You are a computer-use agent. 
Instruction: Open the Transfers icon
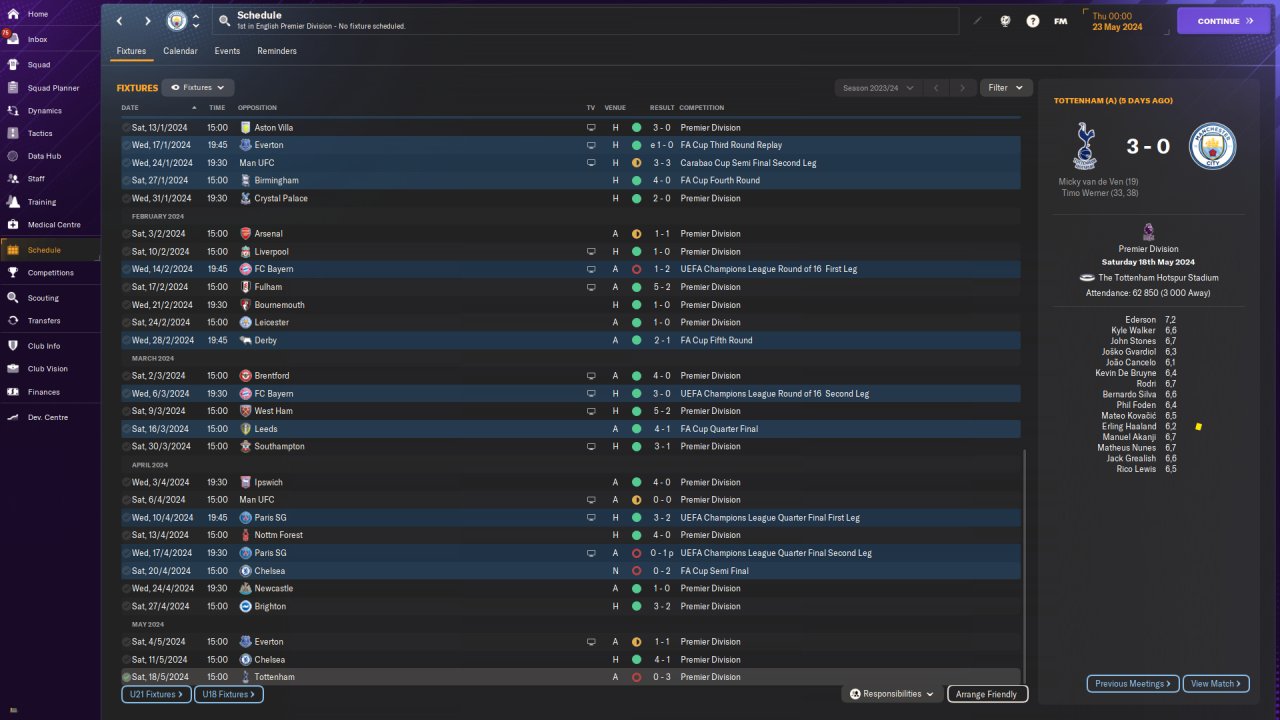click(12, 321)
